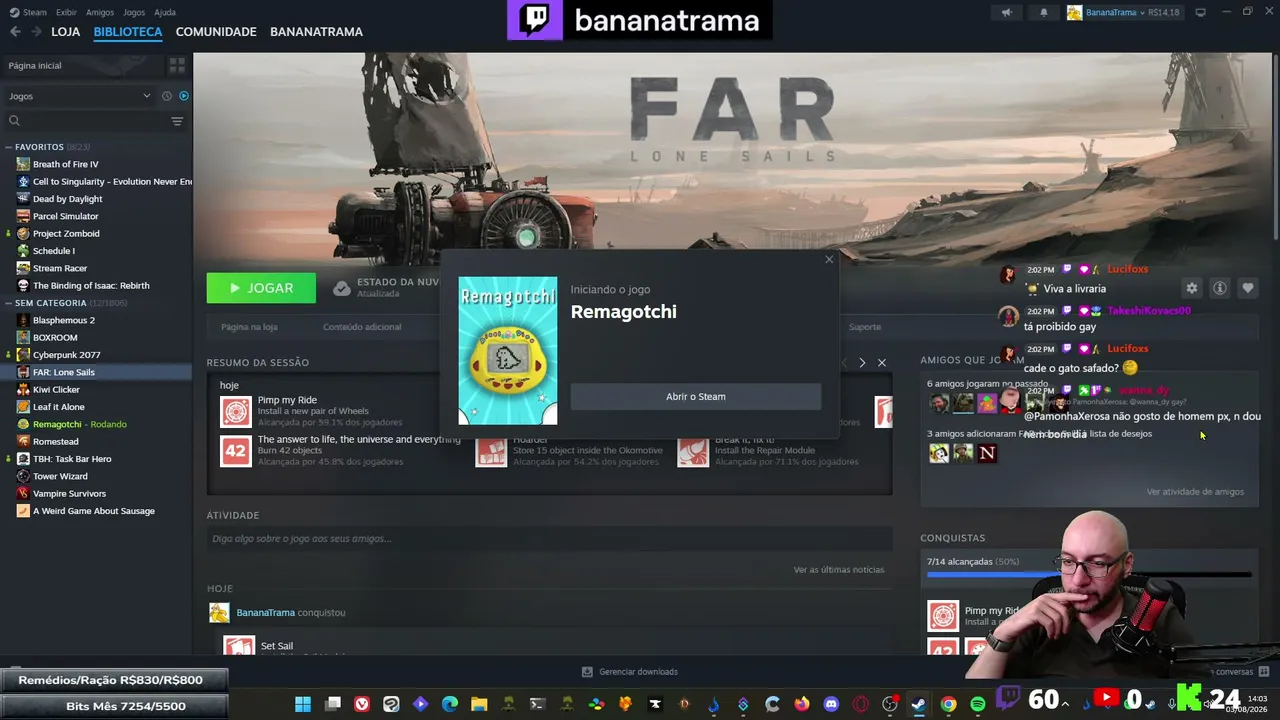Open the BananaTrama account dropdown
The width and height of the screenshot is (1280, 720).
click(1123, 13)
